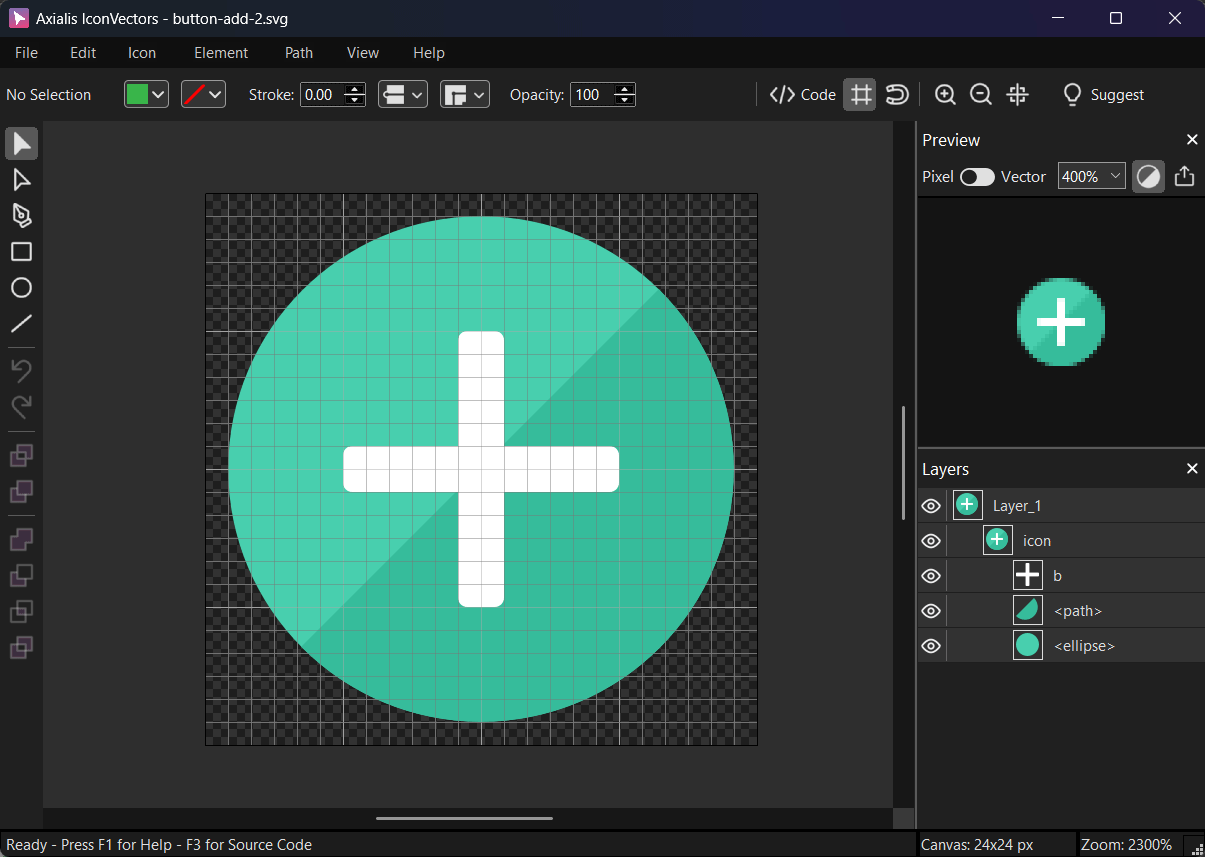
Task: Toggle the grid display
Action: pos(859,94)
